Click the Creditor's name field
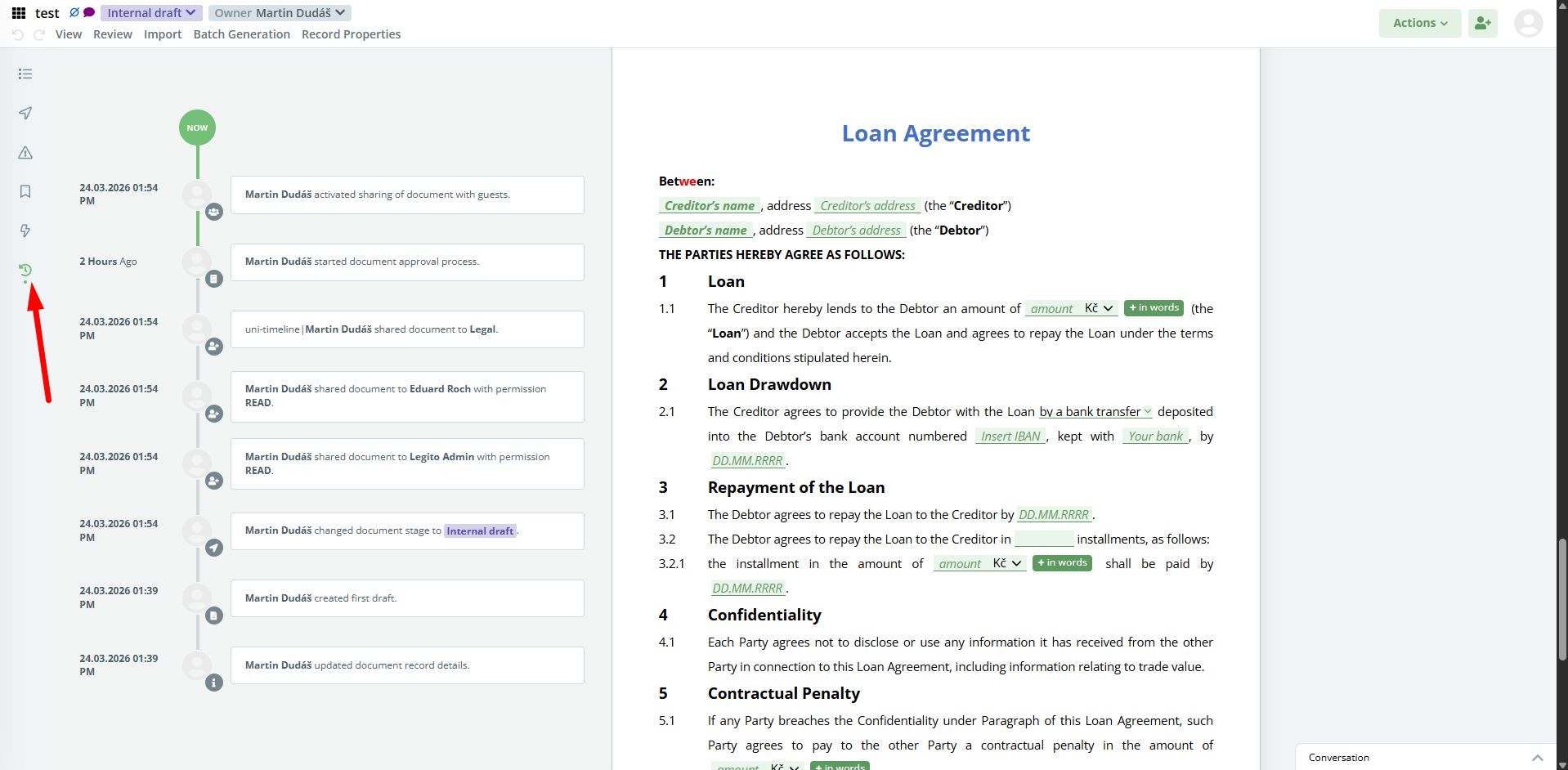 coord(709,206)
